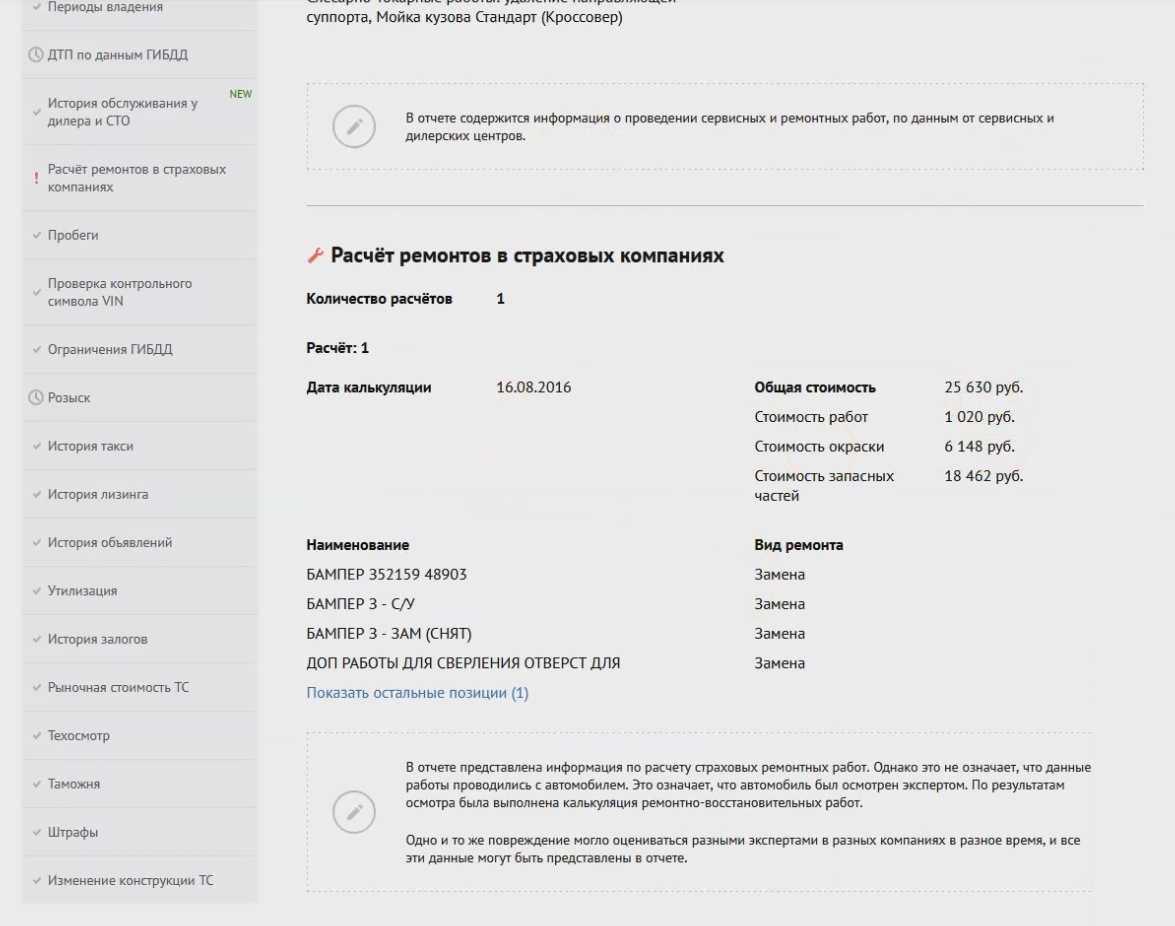Click 'Показать остальные позиции (1)' link
The height and width of the screenshot is (926, 1175).
[417, 693]
